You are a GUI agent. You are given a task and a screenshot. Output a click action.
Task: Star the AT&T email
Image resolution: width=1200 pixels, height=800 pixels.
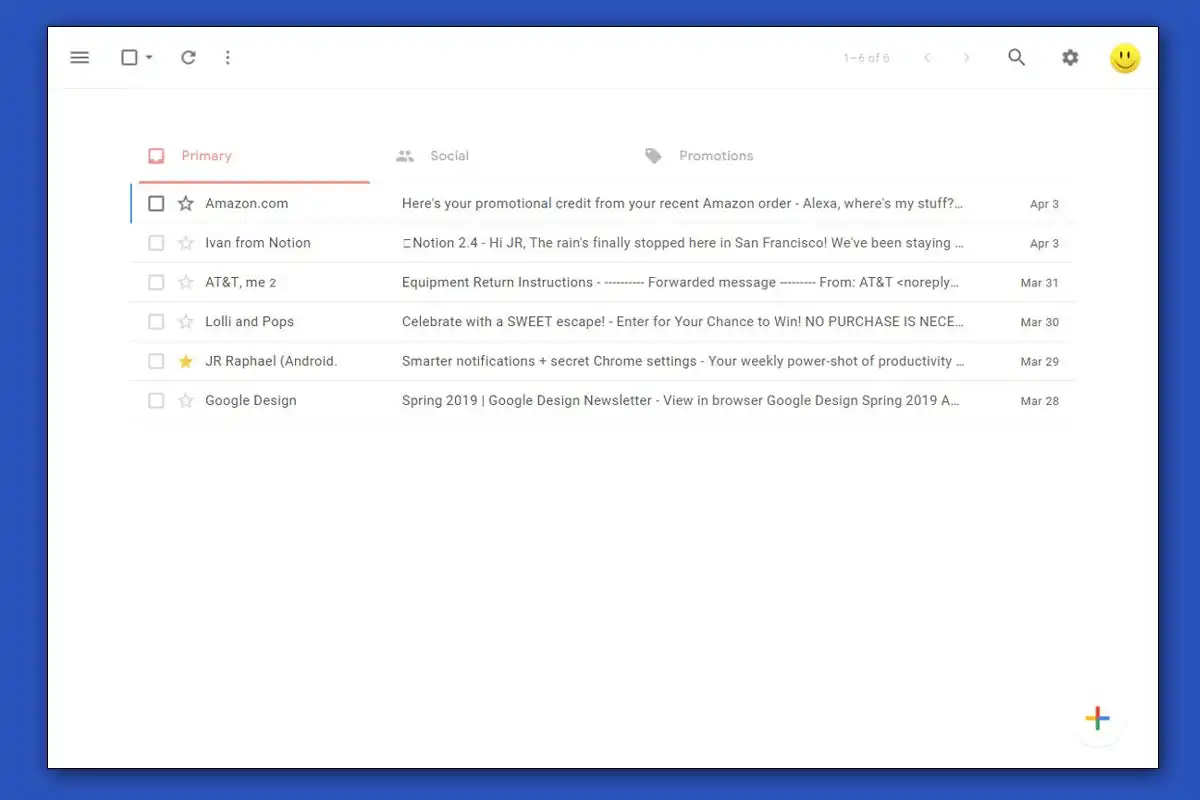click(185, 282)
